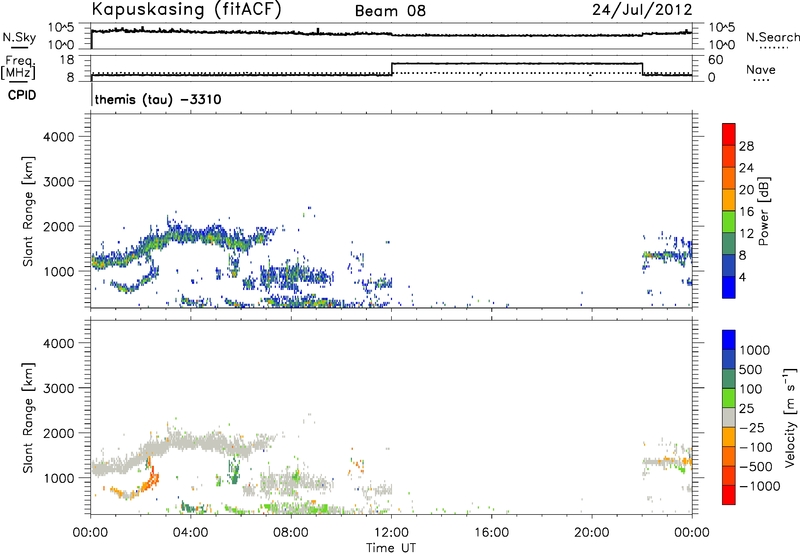
Task: Click the '20:00' time axis label
Action: [x=591, y=533]
